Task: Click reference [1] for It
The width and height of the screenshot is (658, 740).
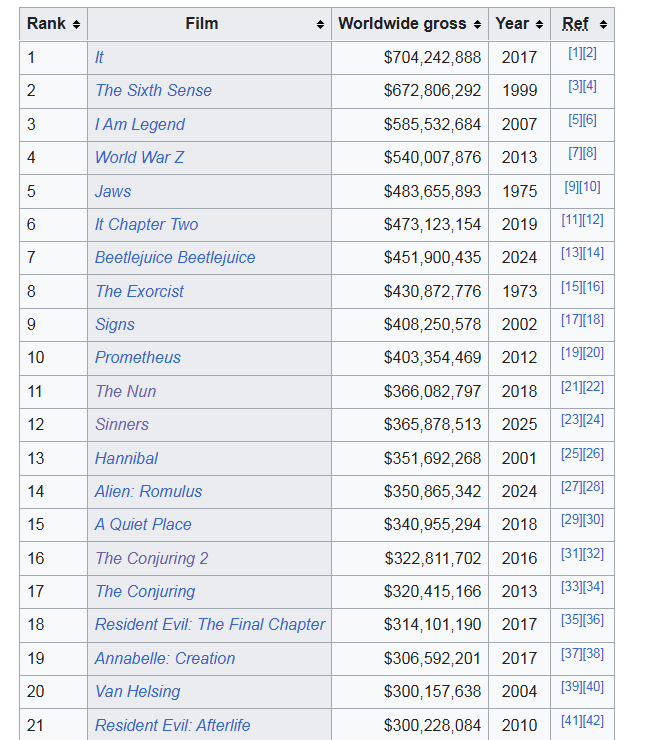Action: pyautogui.click(x=575, y=53)
